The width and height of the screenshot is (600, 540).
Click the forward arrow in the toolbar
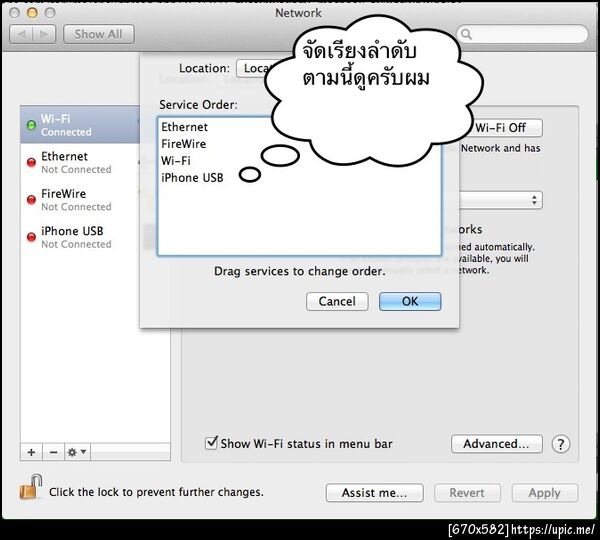[44, 34]
